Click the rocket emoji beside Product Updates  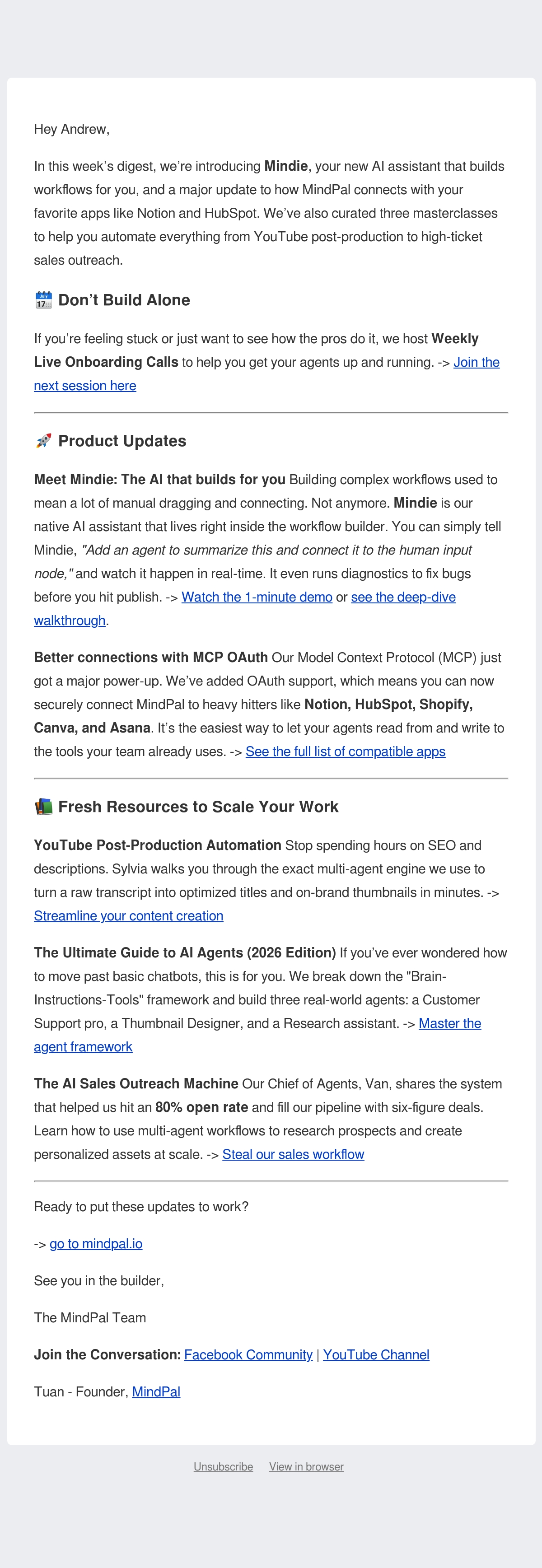pos(43,441)
